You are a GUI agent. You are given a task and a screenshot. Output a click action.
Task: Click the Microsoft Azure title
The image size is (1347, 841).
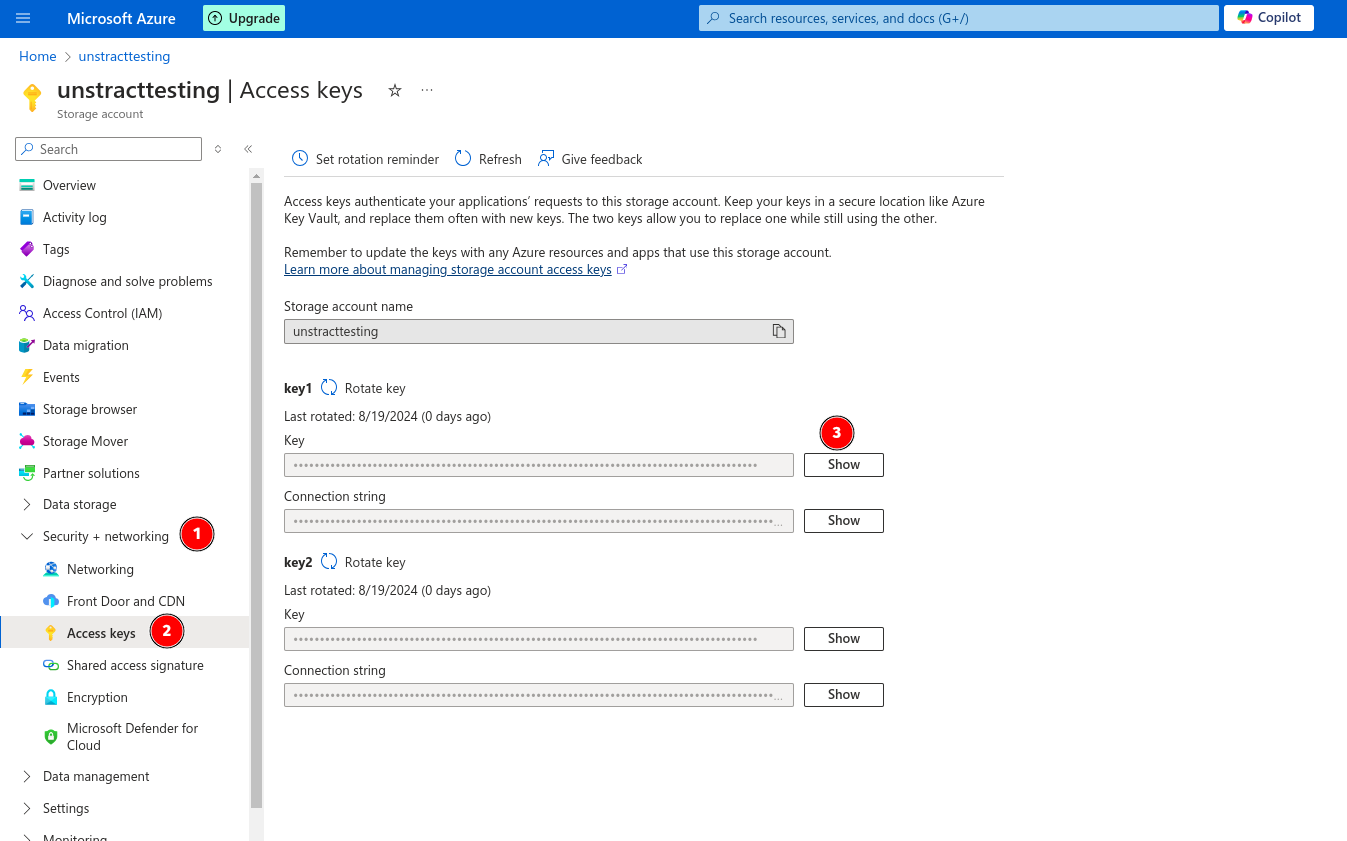coord(121,18)
